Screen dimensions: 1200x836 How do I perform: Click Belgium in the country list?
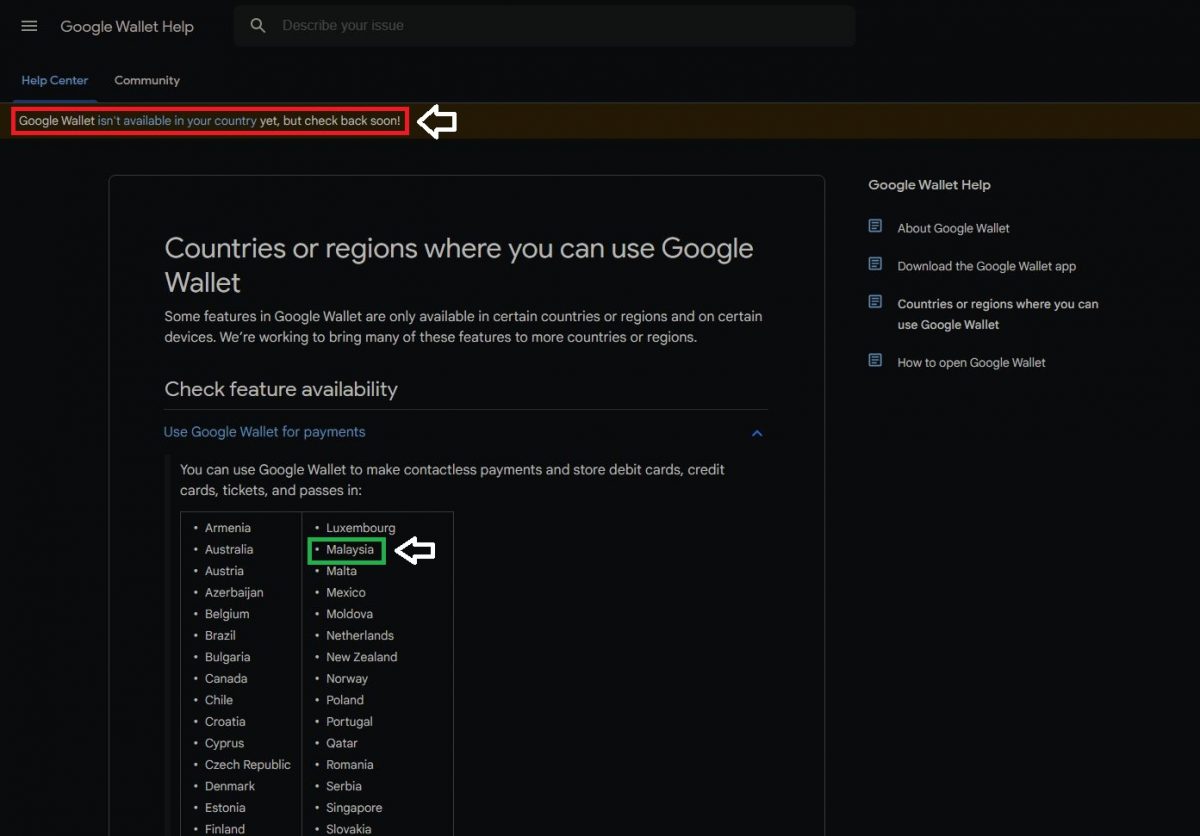tap(227, 614)
